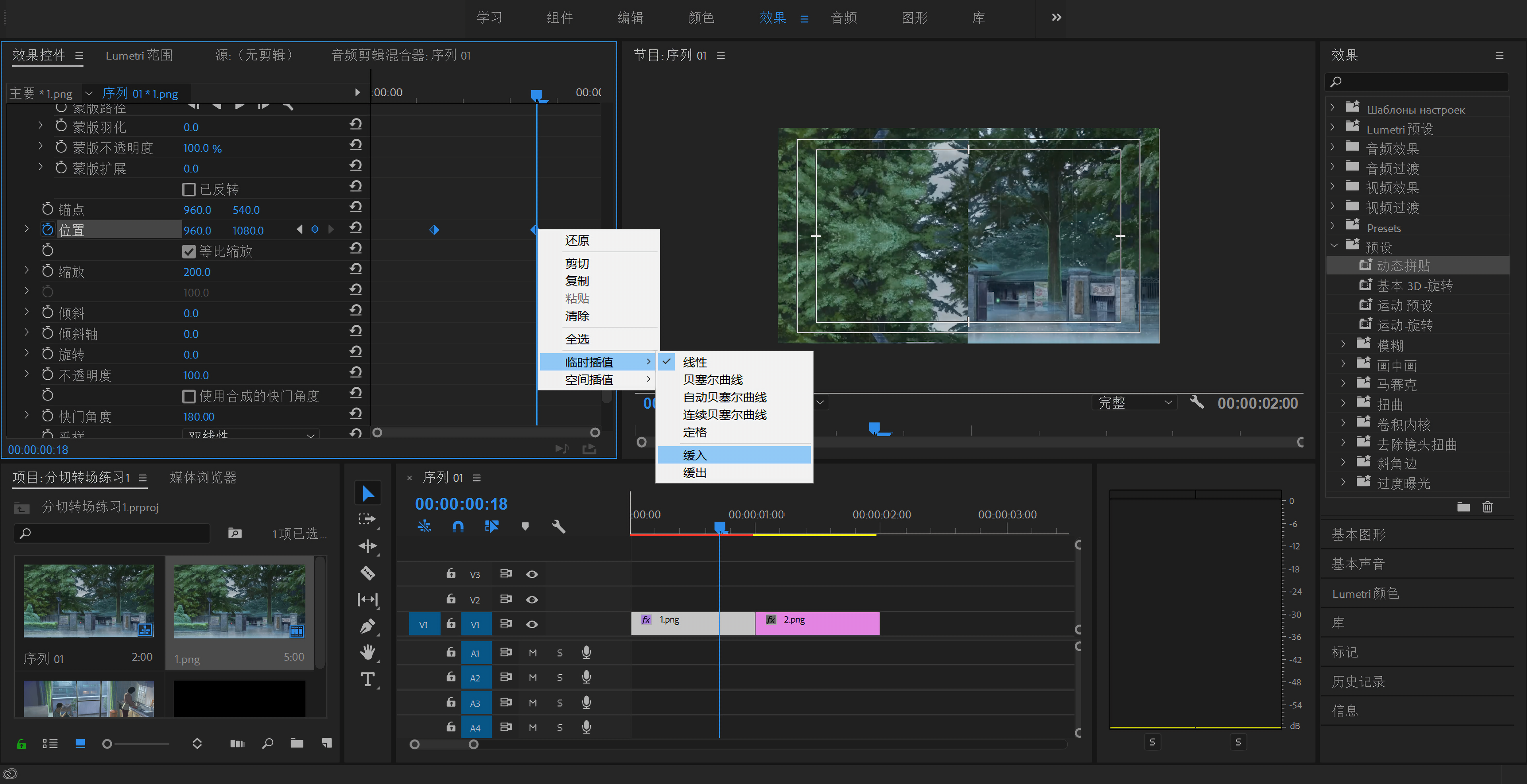Mute audio track A1
The height and width of the screenshot is (784, 1527).
(x=532, y=652)
